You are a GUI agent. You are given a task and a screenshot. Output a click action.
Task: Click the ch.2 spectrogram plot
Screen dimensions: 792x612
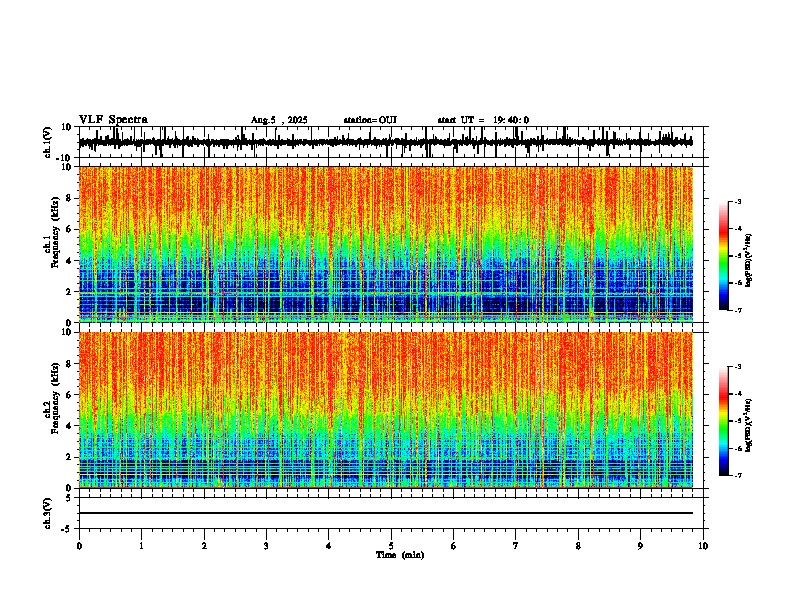point(386,410)
